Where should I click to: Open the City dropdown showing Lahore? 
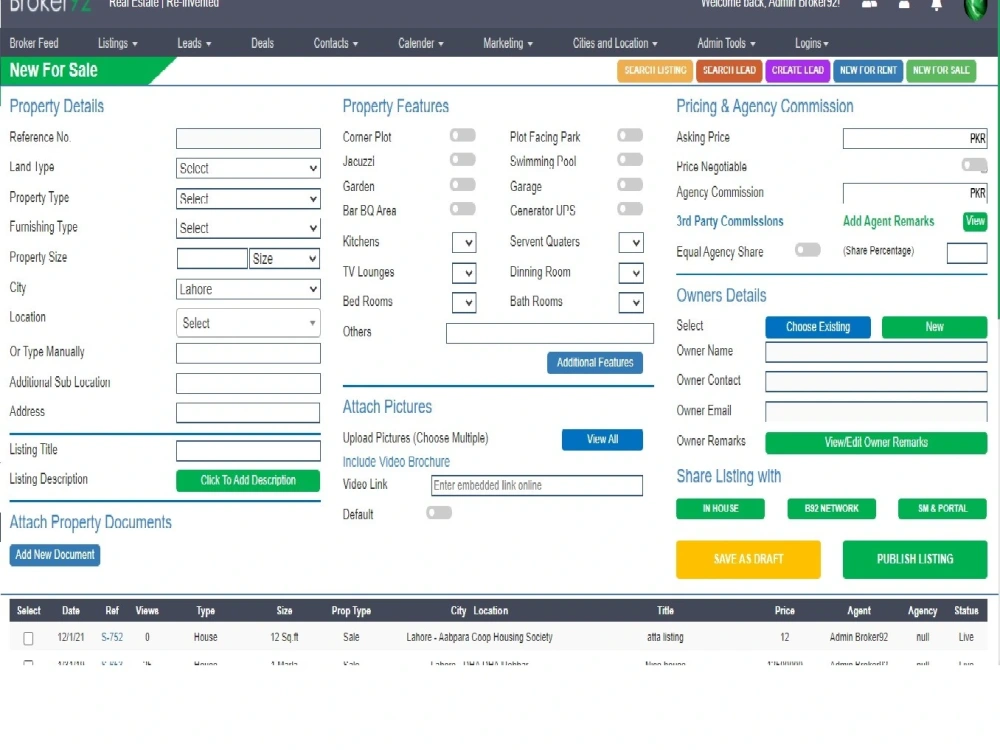pyautogui.click(x=248, y=289)
